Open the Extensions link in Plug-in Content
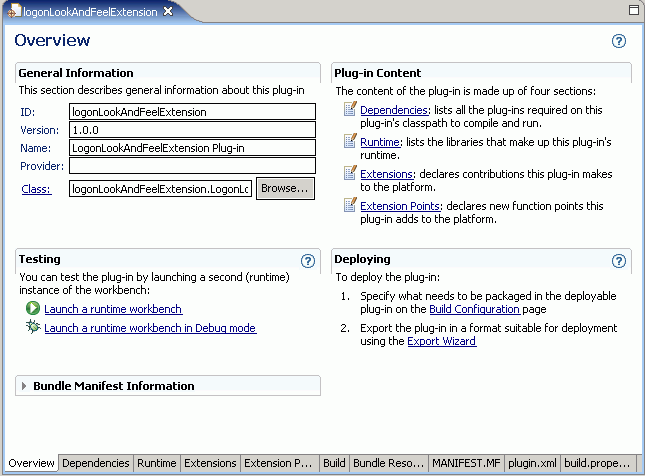Screen dimensions: 645x476 [387, 174]
